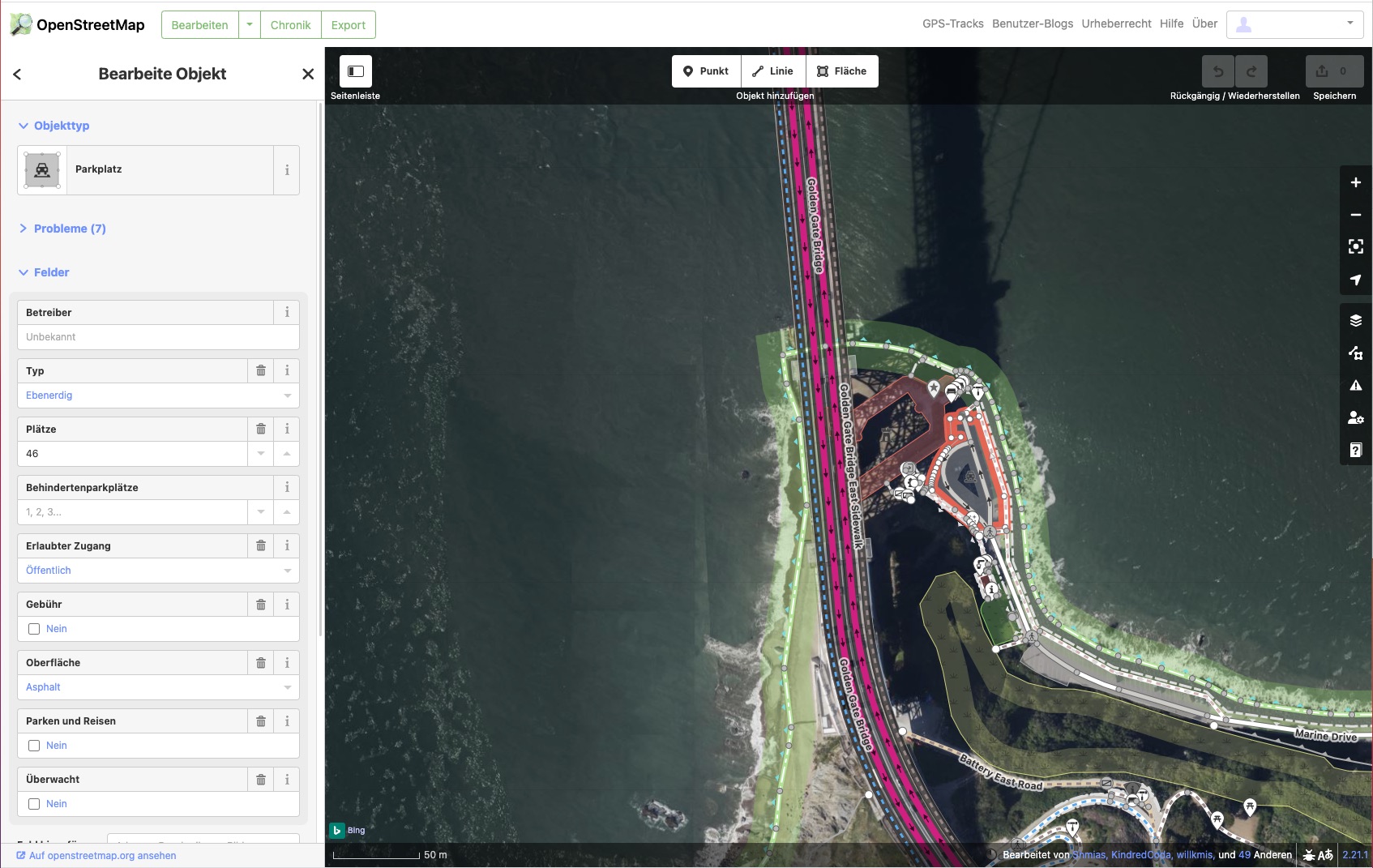Open contributor Shmias profile link
Image resolution: width=1373 pixels, height=868 pixels.
point(1089,855)
